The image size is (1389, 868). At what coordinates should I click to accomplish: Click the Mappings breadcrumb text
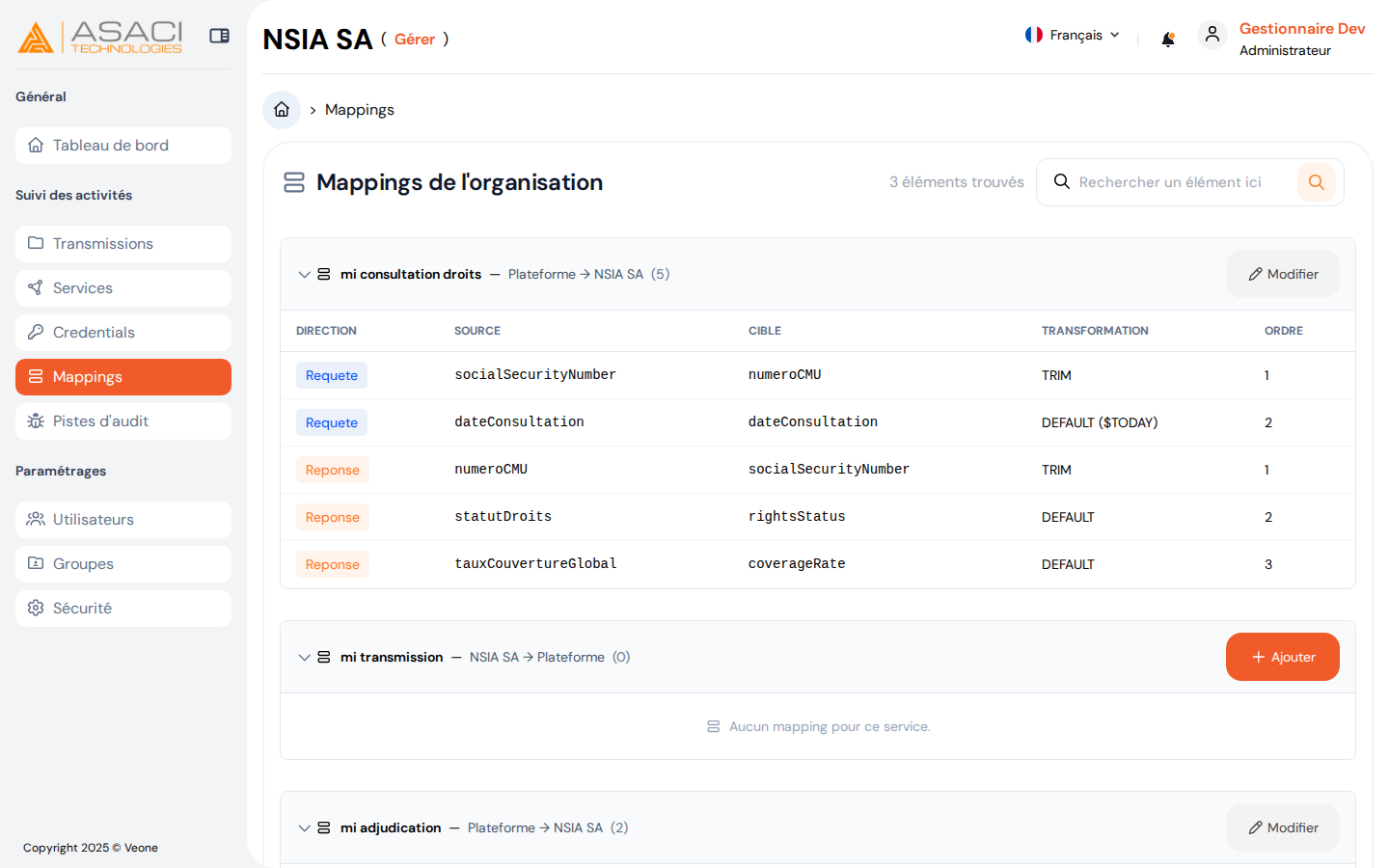click(360, 110)
